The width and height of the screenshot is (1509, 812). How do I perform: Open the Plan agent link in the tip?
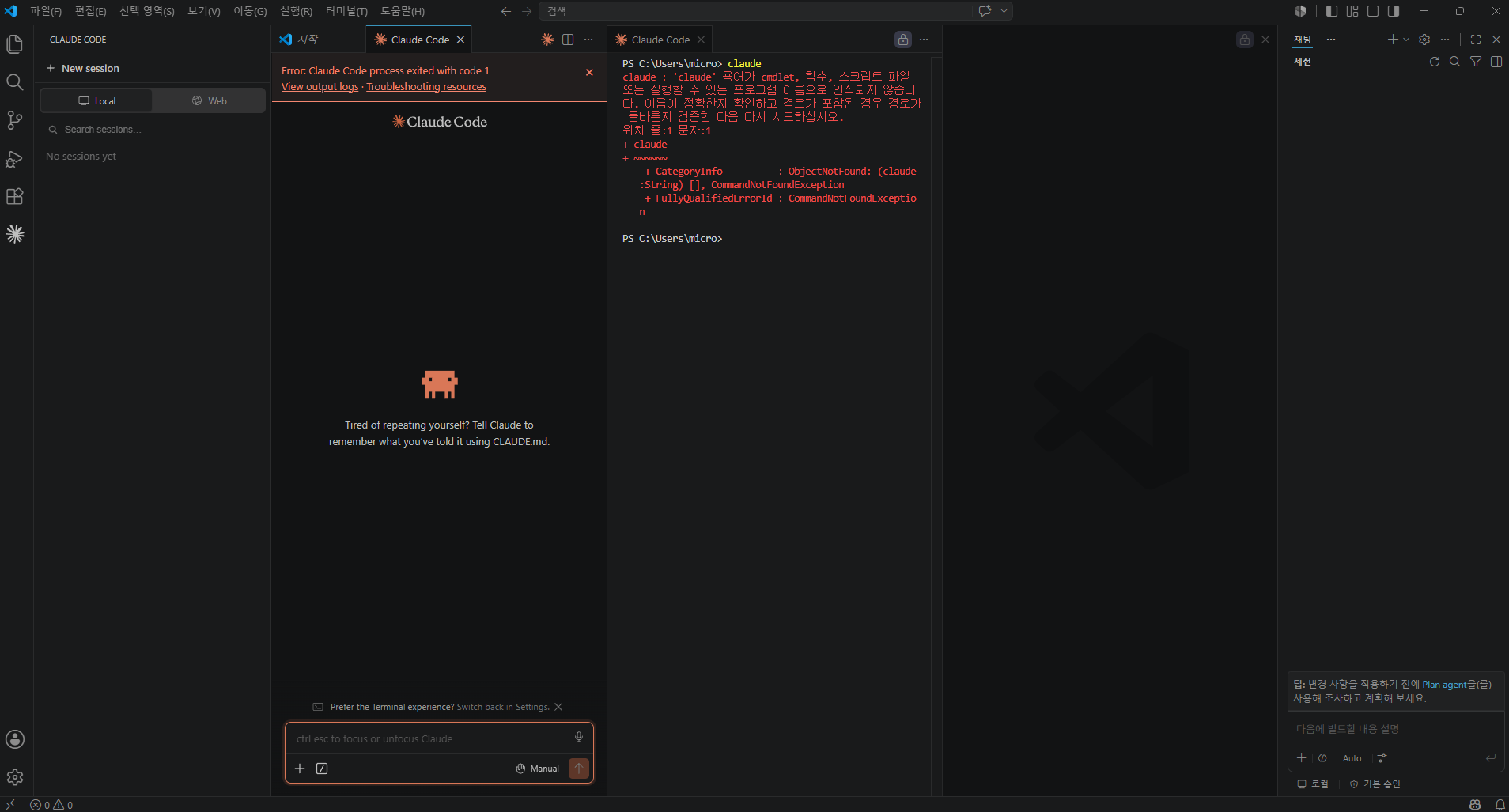point(1444,685)
